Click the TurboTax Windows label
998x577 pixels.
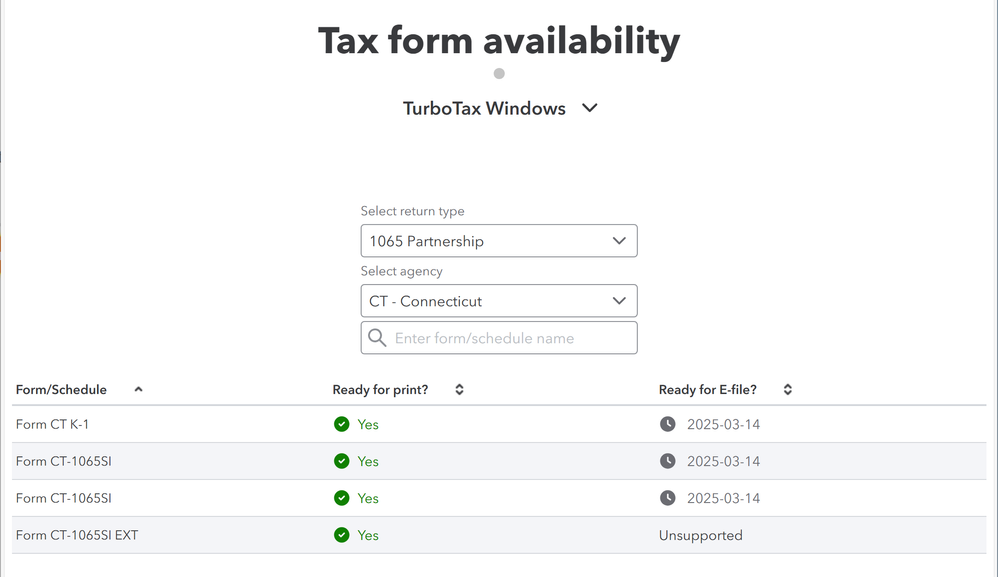coord(484,108)
